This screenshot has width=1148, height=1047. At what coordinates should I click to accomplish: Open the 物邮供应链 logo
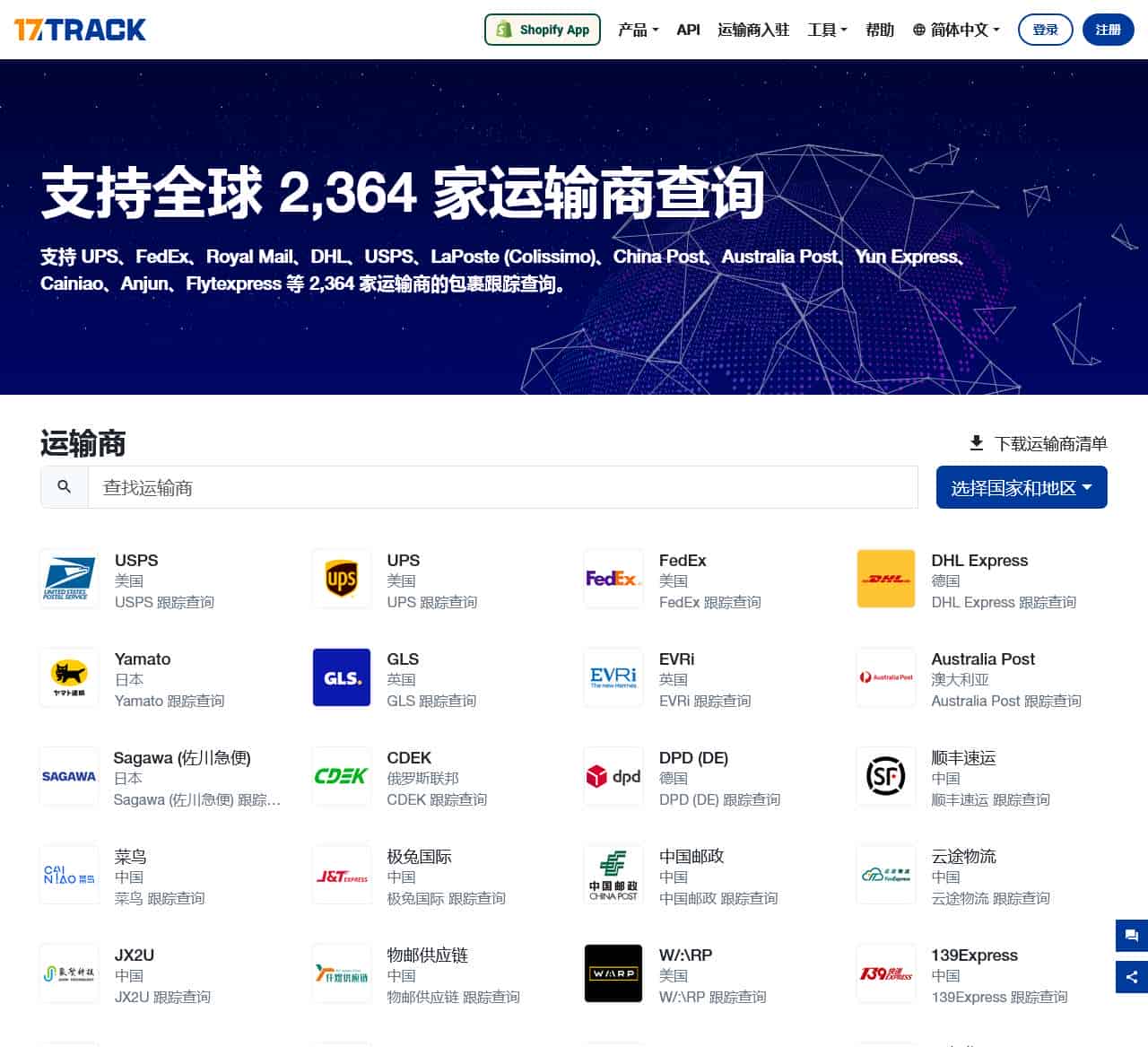pyautogui.click(x=342, y=973)
